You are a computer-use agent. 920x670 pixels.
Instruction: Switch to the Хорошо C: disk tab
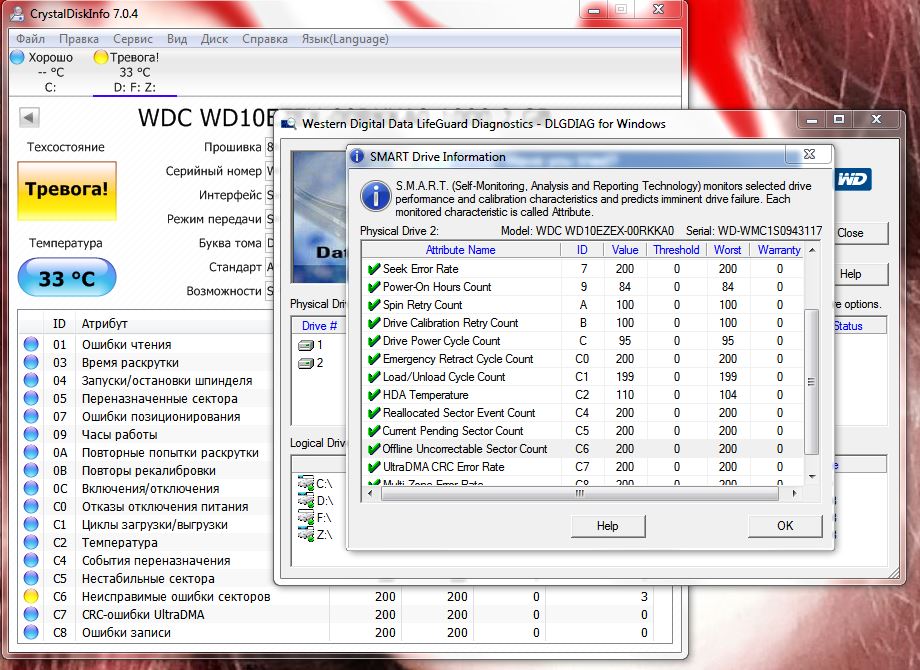(x=42, y=72)
